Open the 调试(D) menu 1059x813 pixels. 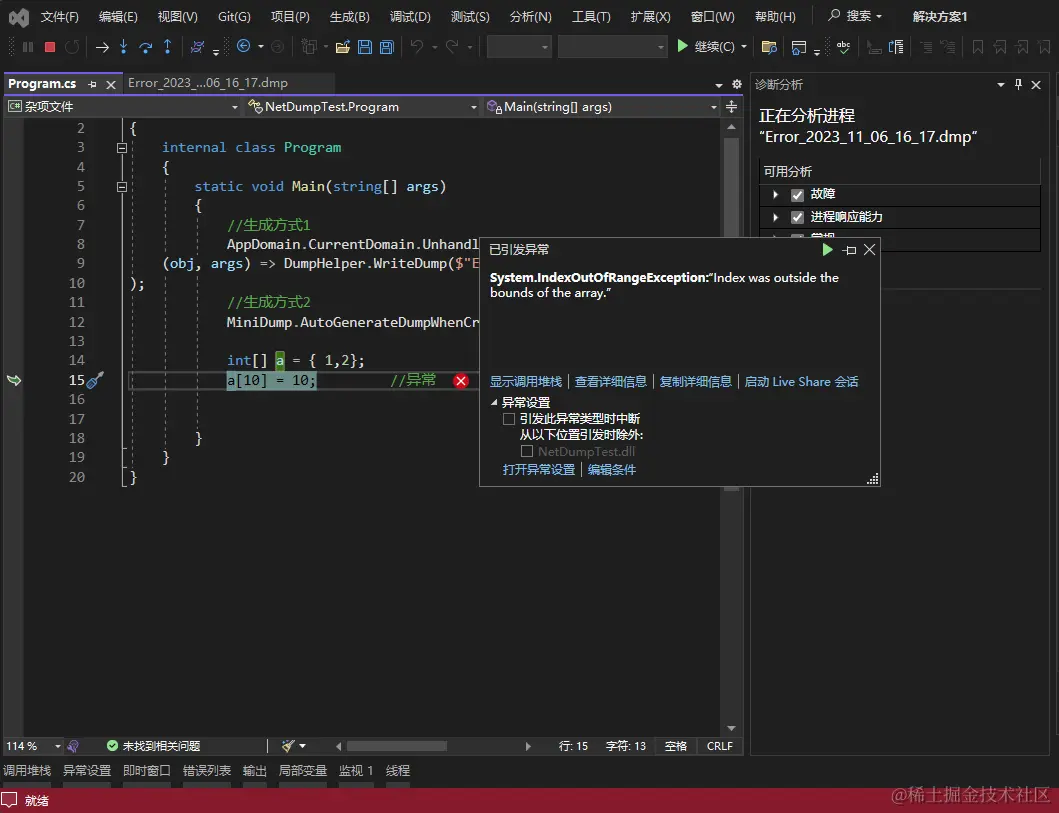click(x=410, y=17)
